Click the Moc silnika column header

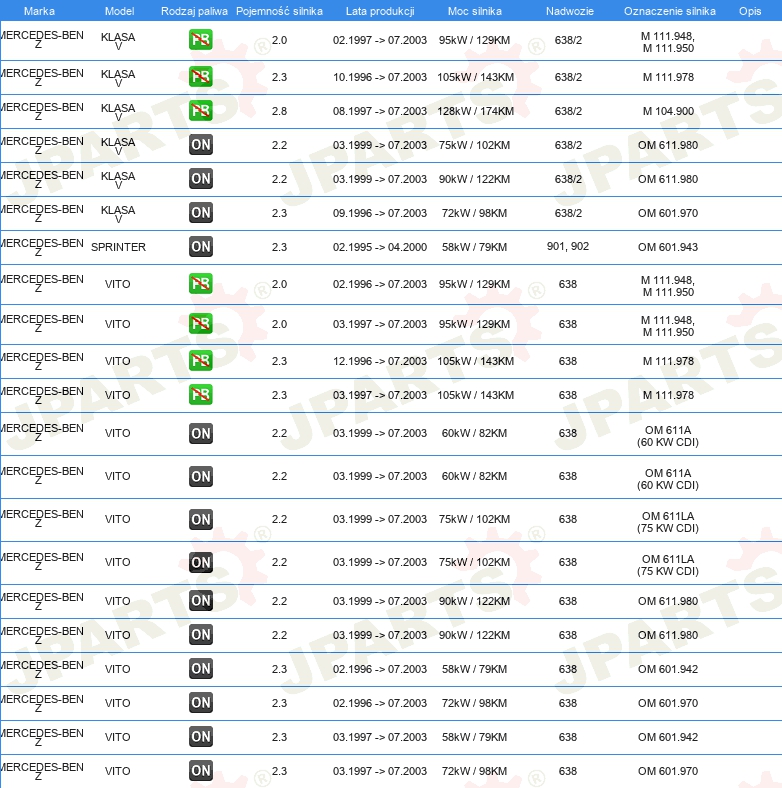(475, 11)
